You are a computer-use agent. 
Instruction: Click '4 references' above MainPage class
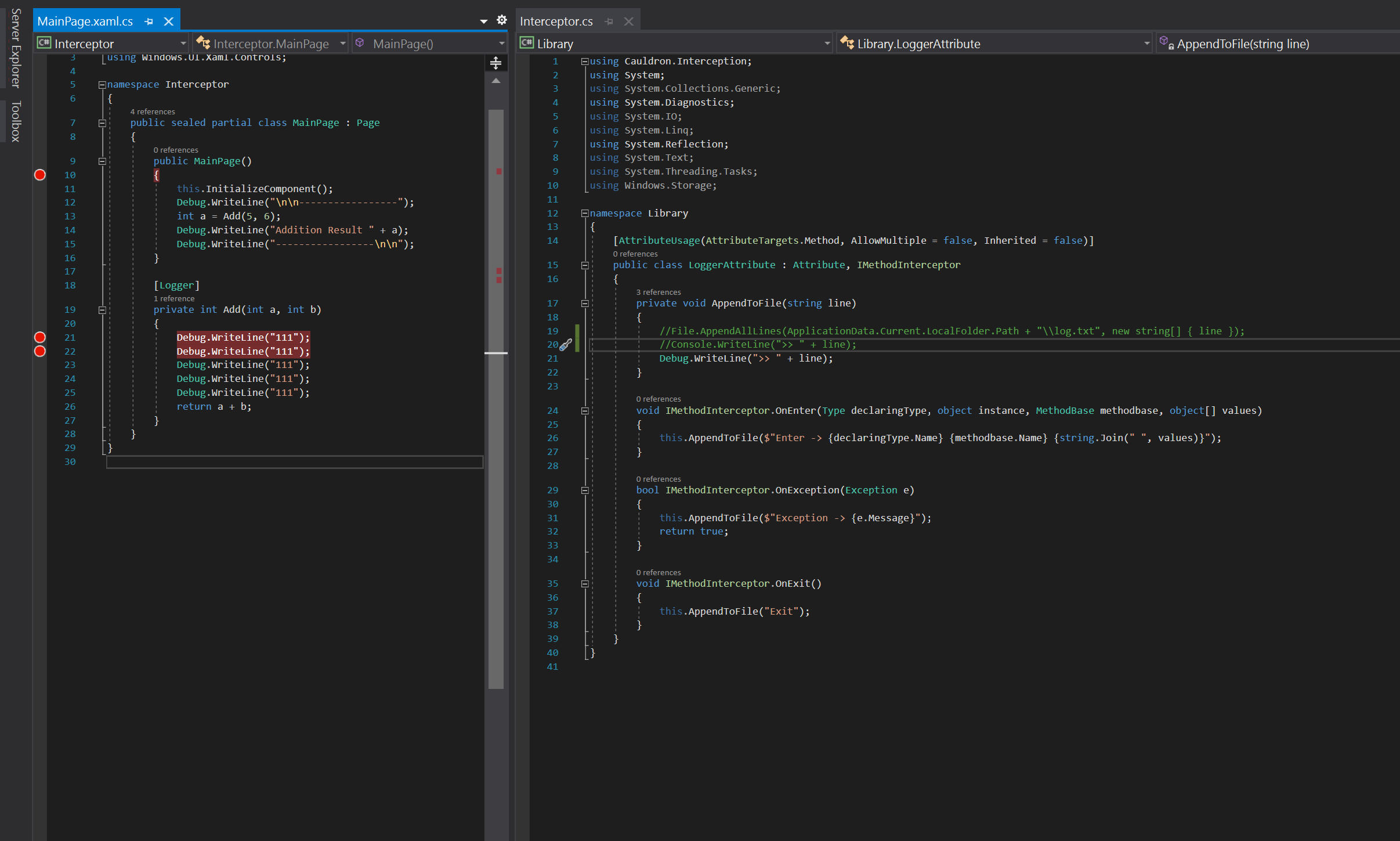click(153, 111)
